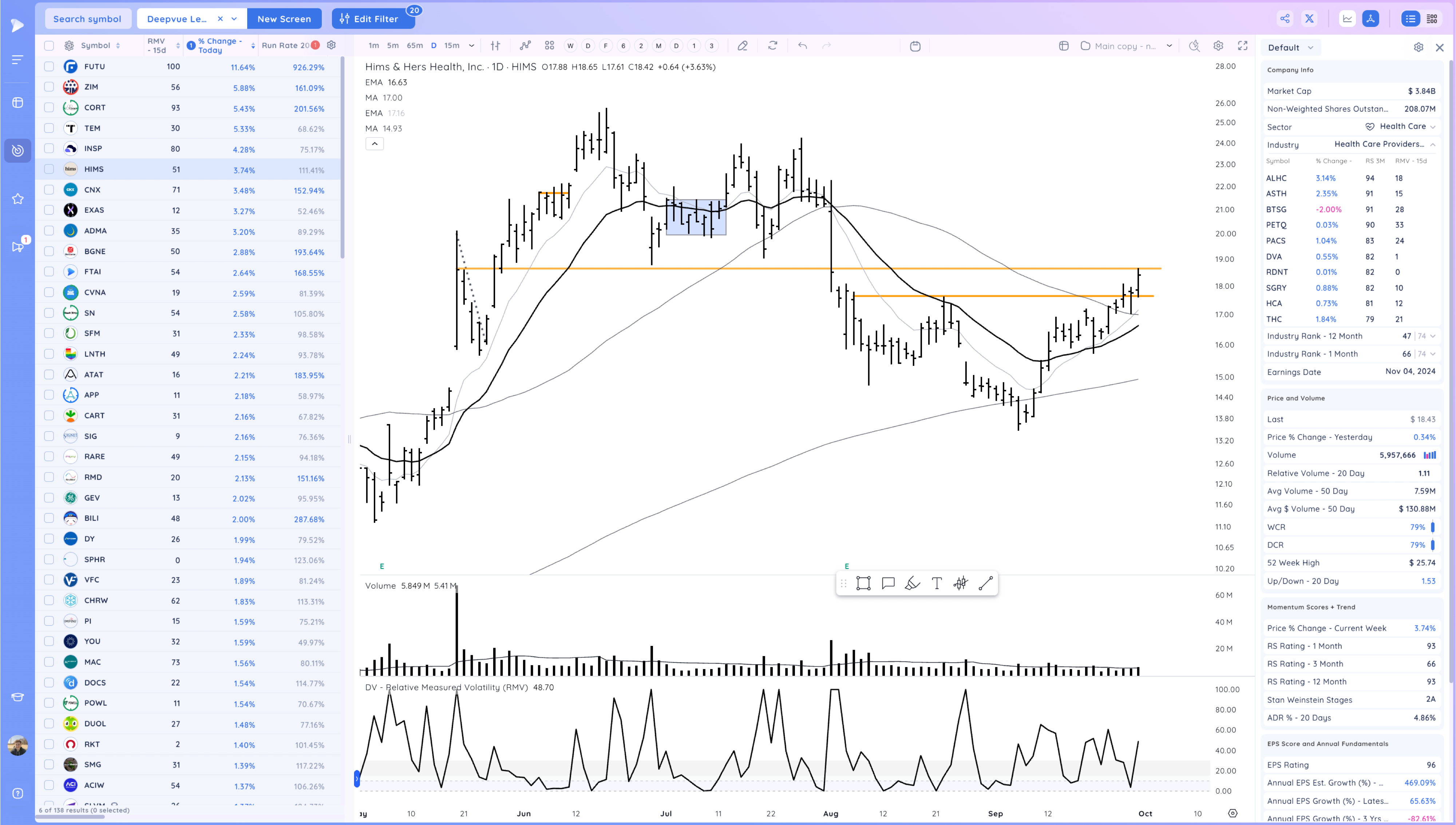Click the Search symbol field

88,19
